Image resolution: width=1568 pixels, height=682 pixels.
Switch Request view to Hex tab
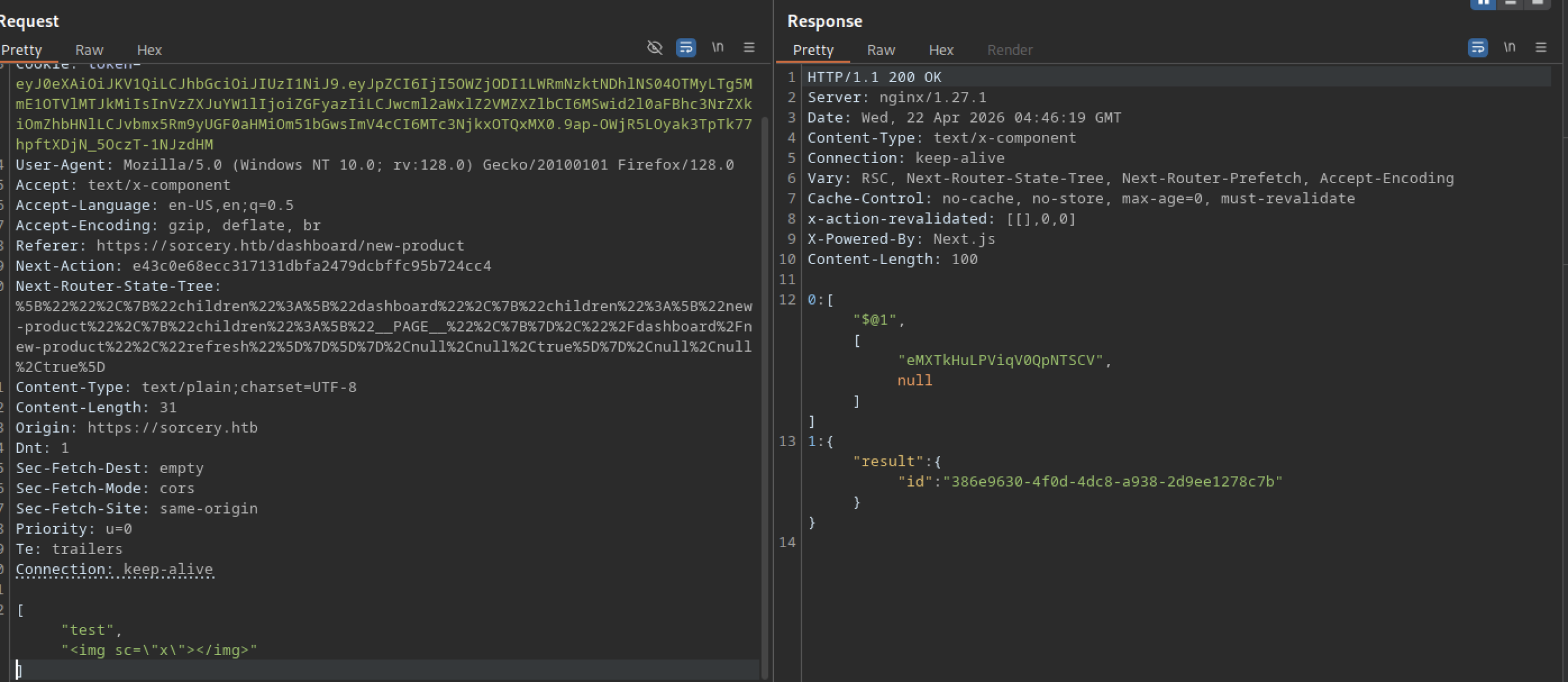click(x=149, y=50)
